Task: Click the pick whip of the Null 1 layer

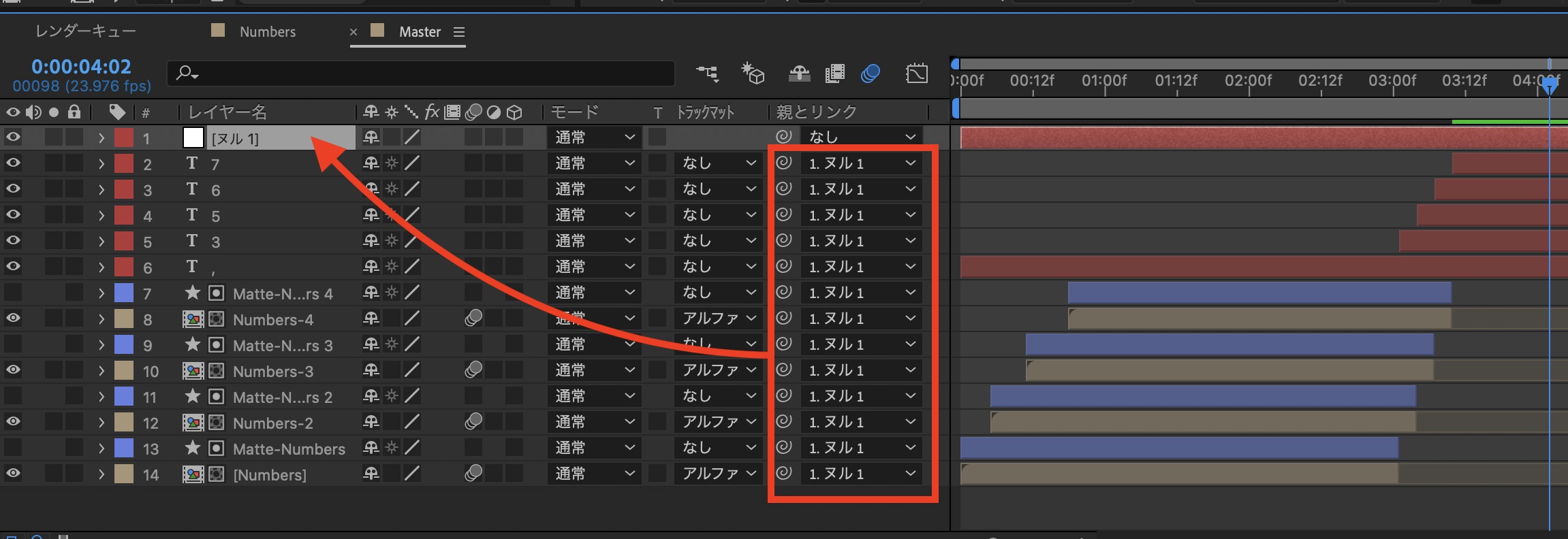Action: (784, 137)
